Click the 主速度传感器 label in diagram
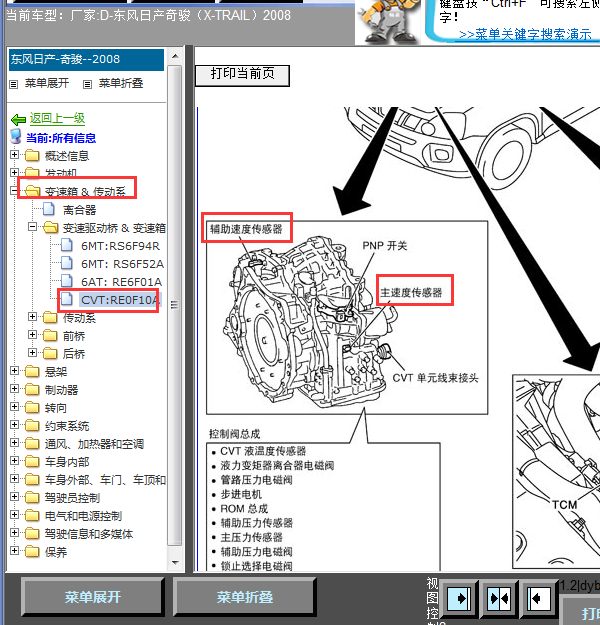This screenshot has width=600, height=625. point(411,292)
